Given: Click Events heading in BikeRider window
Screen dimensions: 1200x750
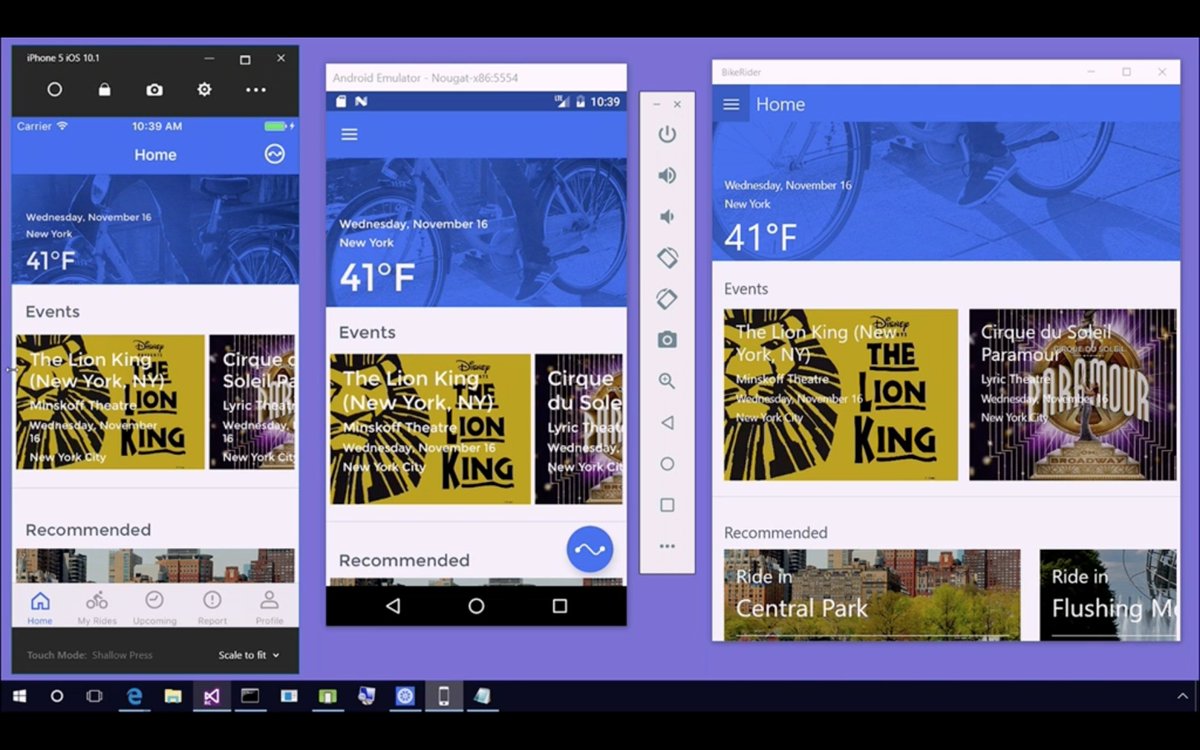Looking at the screenshot, I should [x=746, y=289].
